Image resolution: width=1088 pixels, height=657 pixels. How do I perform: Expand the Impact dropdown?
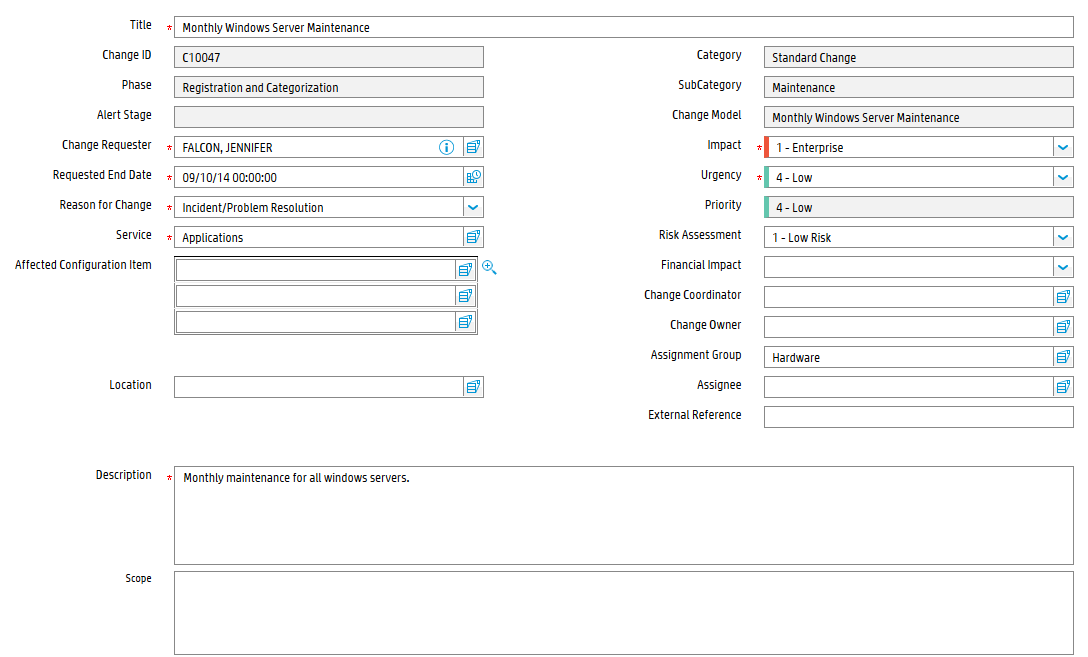click(x=1063, y=147)
